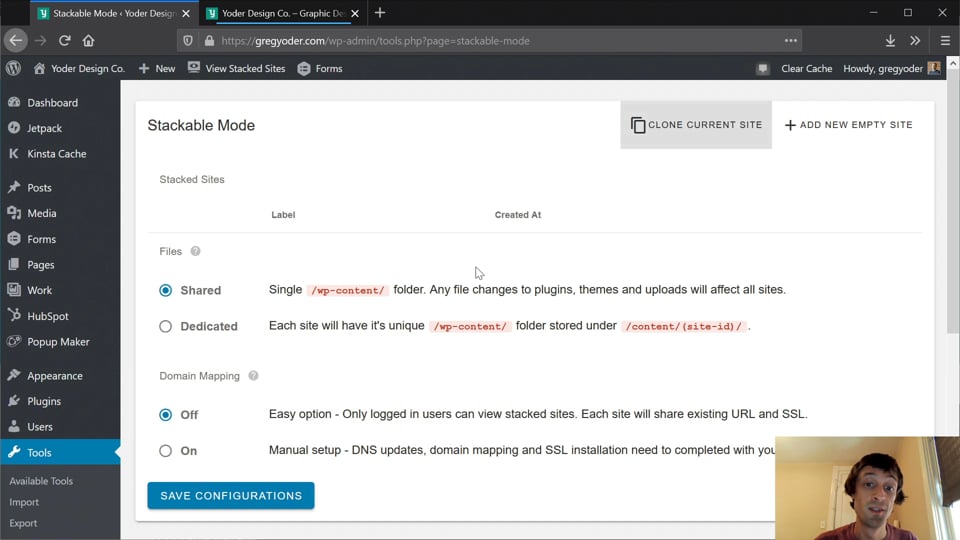Click the Posts pushpin icon
This screenshot has height=540, width=960.
click(x=14, y=187)
